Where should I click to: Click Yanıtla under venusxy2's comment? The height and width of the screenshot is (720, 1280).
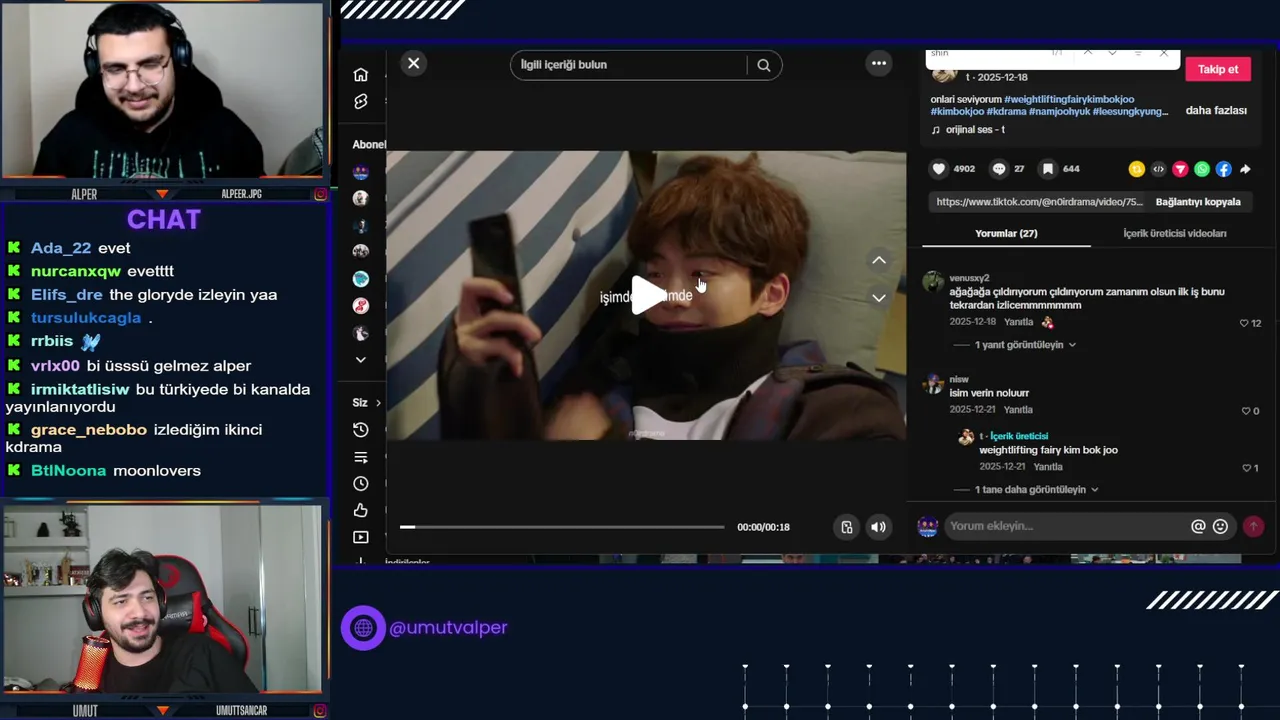point(1018,323)
